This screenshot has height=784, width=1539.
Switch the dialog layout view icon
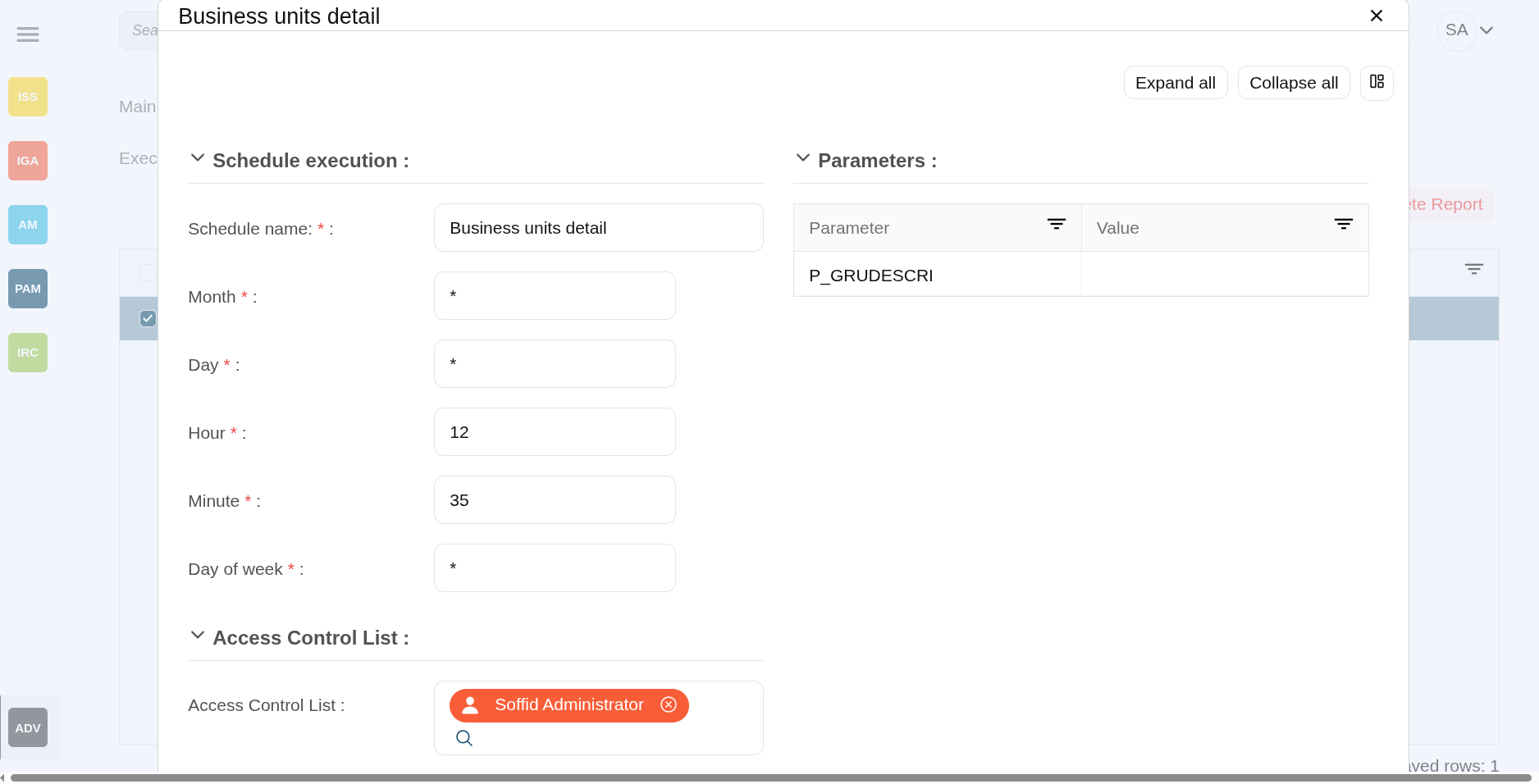1377,83
